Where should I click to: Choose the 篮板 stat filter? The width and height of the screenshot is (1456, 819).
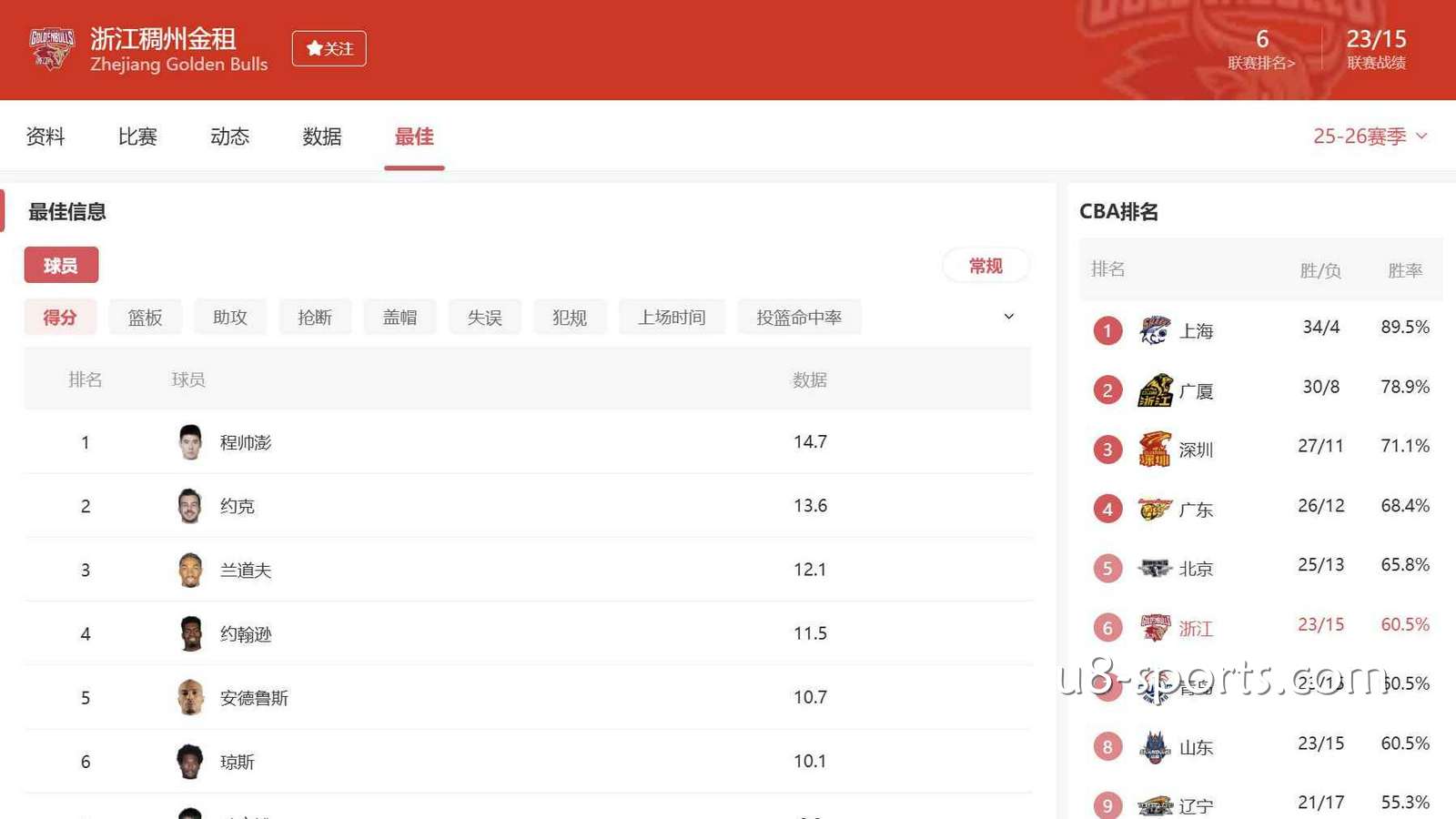point(145,318)
